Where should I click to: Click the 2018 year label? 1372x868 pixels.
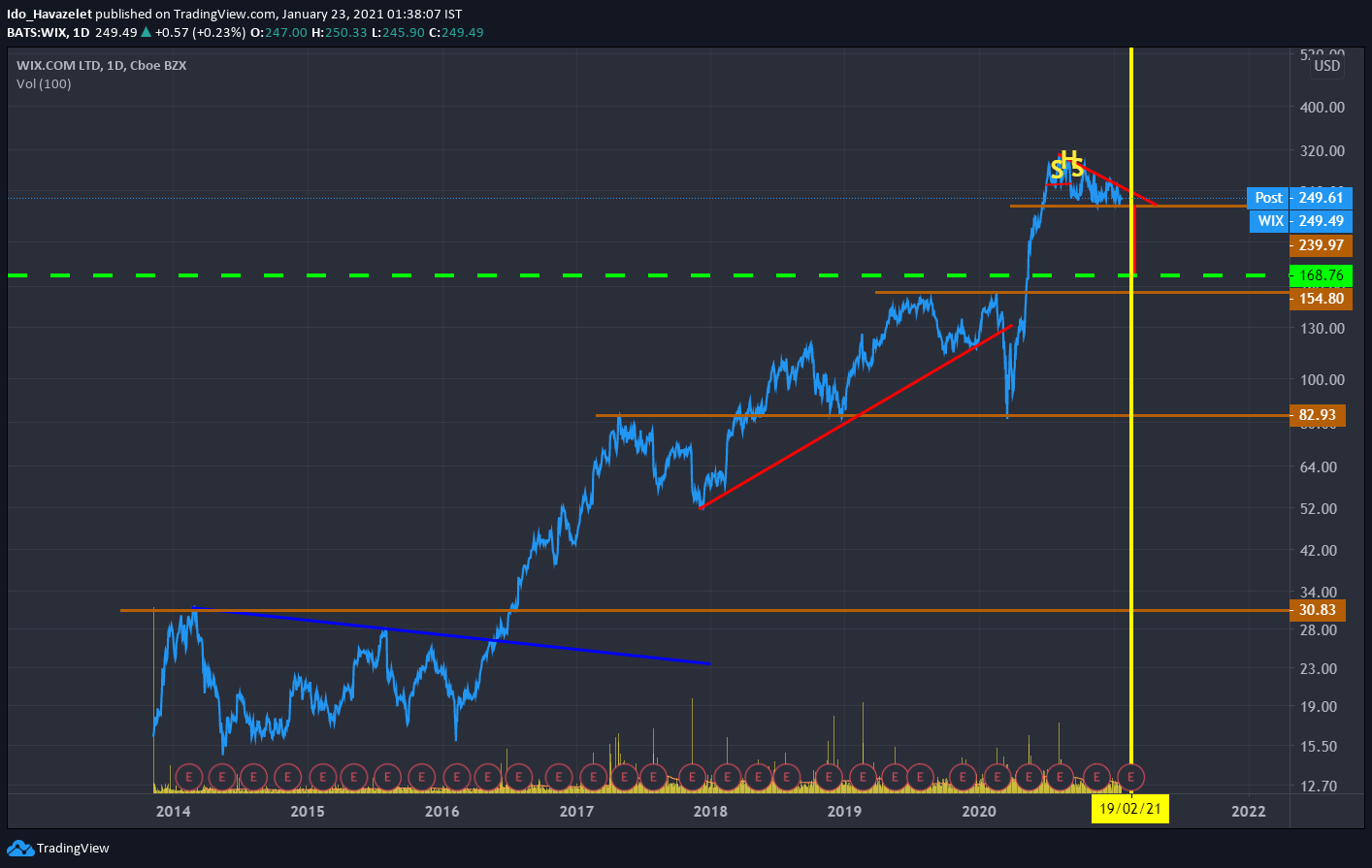pos(710,811)
